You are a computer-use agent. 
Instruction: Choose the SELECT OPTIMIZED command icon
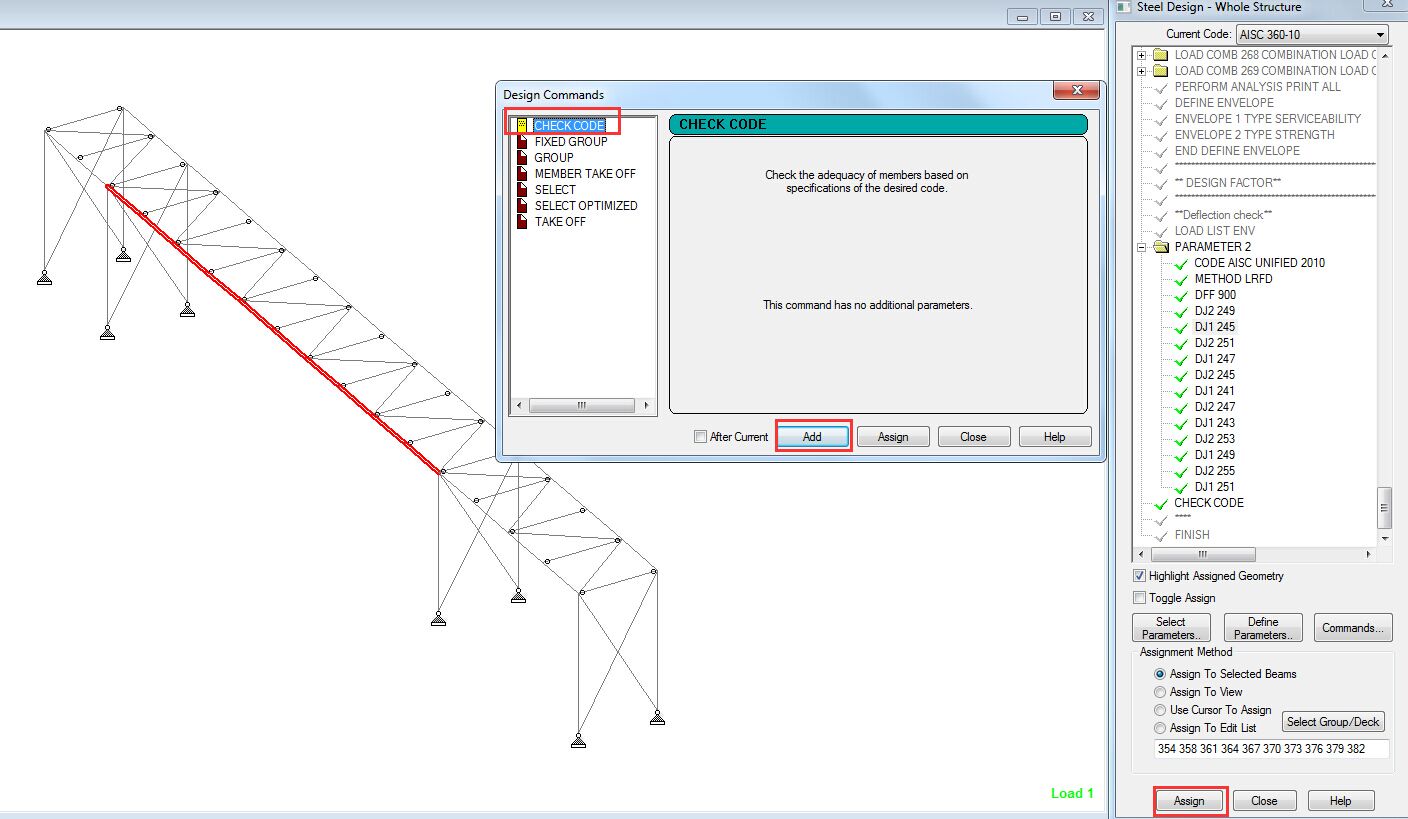coord(522,206)
